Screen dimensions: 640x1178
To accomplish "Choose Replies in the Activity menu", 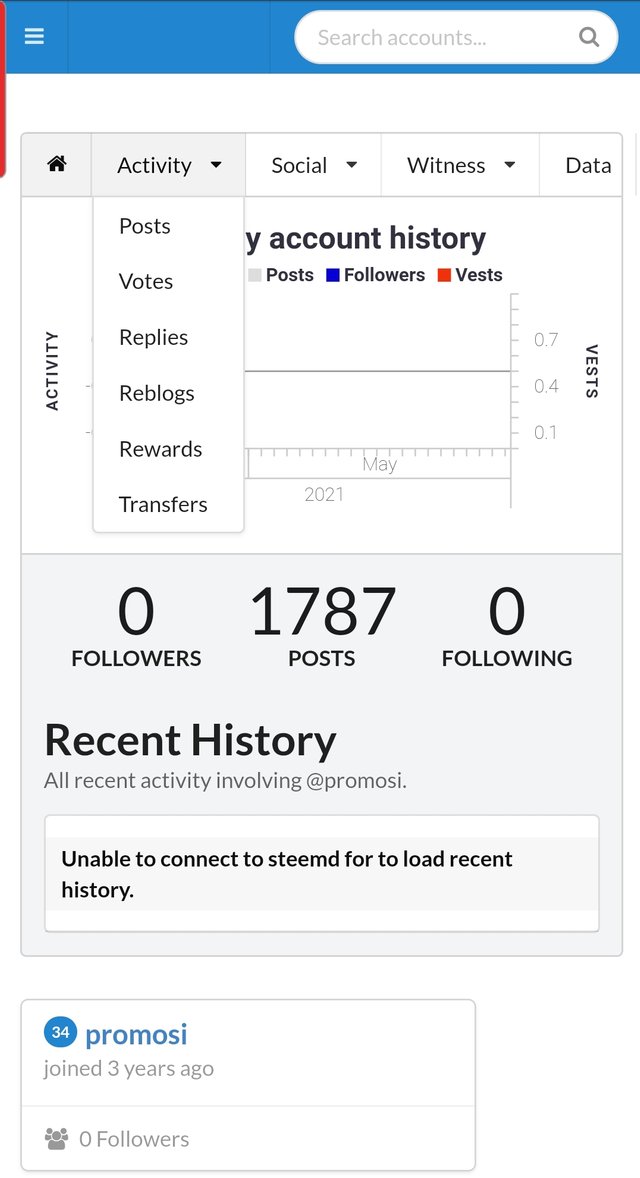I will pyautogui.click(x=153, y=338).
